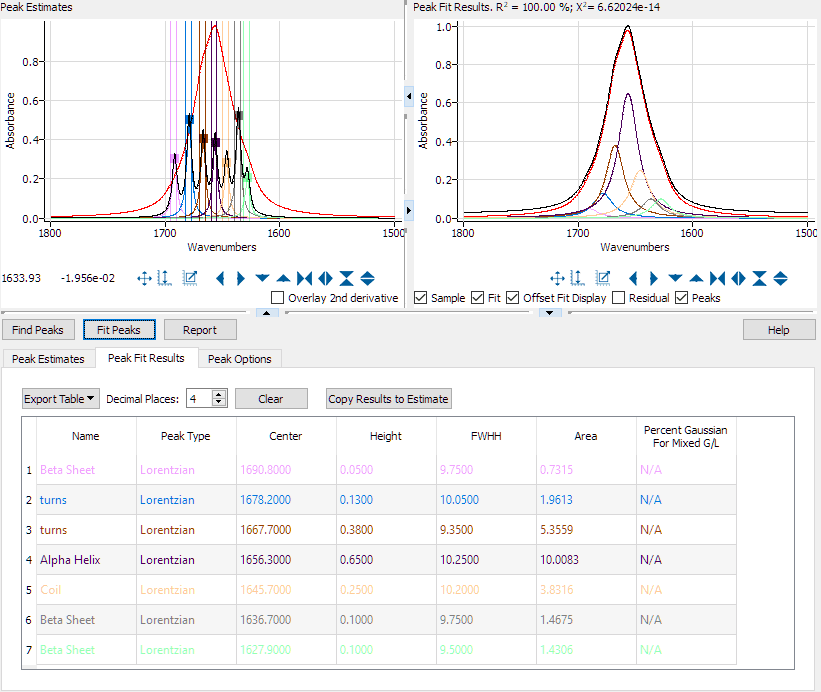Click horizontal expand icon under Peak Fit Results plot

(739, 278)
